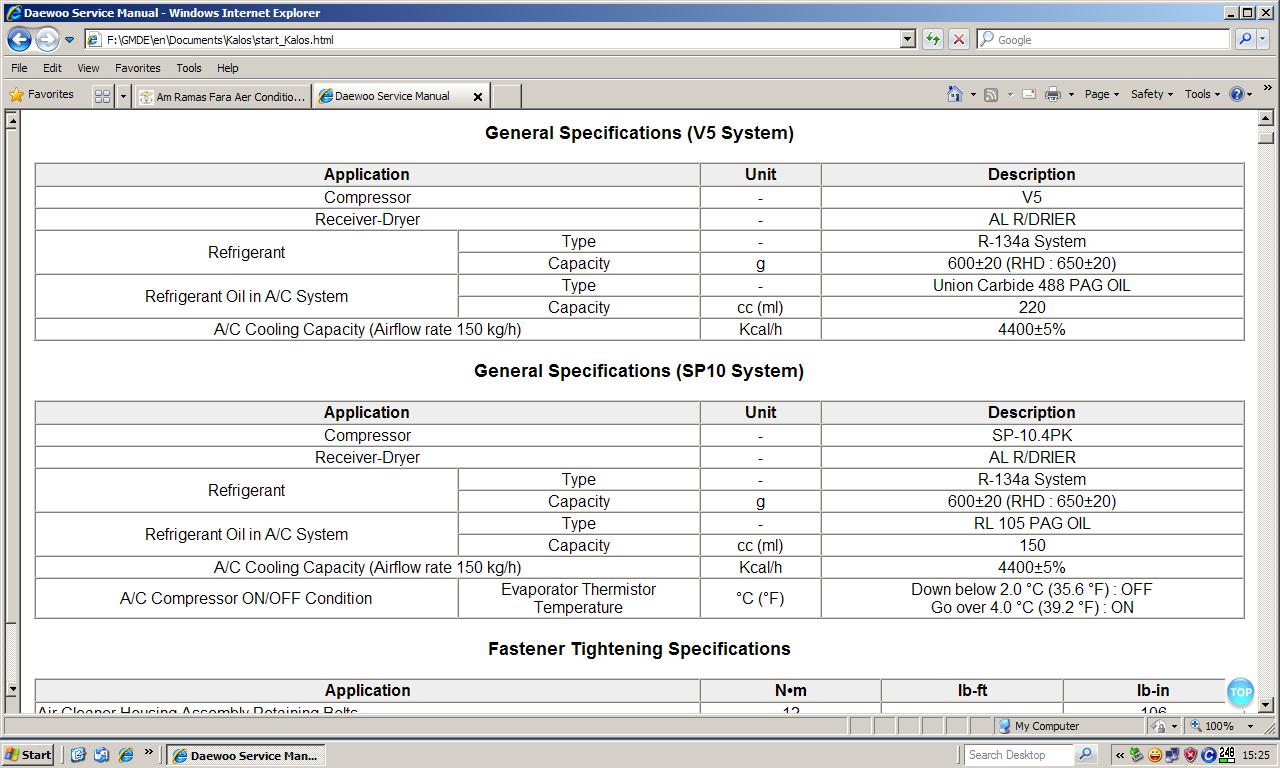
Task: Click the blue TOP floating button
Action: click(1240, 692)
